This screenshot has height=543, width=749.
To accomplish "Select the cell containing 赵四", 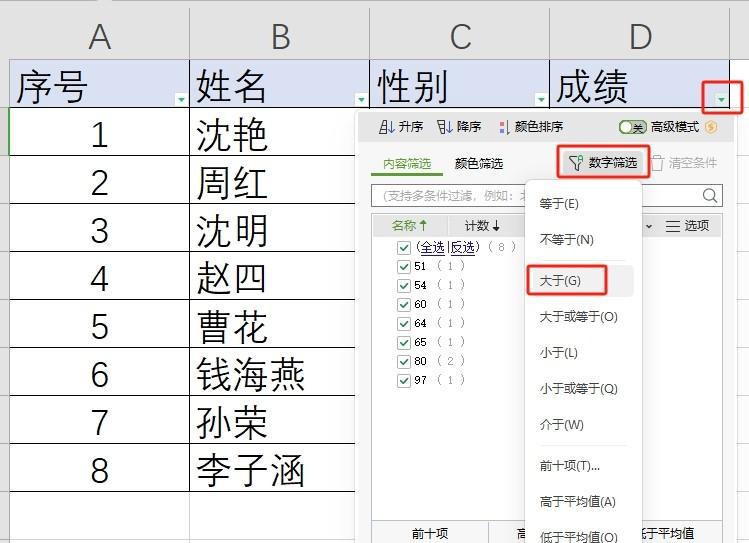I will [x=272, y=276].
